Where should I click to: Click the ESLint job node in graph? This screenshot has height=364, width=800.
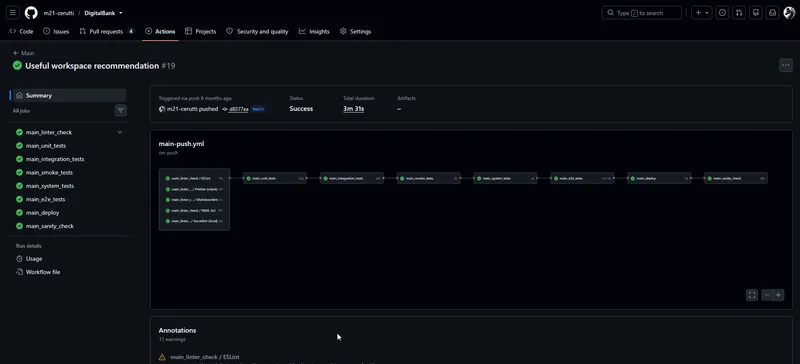(194, 179)
